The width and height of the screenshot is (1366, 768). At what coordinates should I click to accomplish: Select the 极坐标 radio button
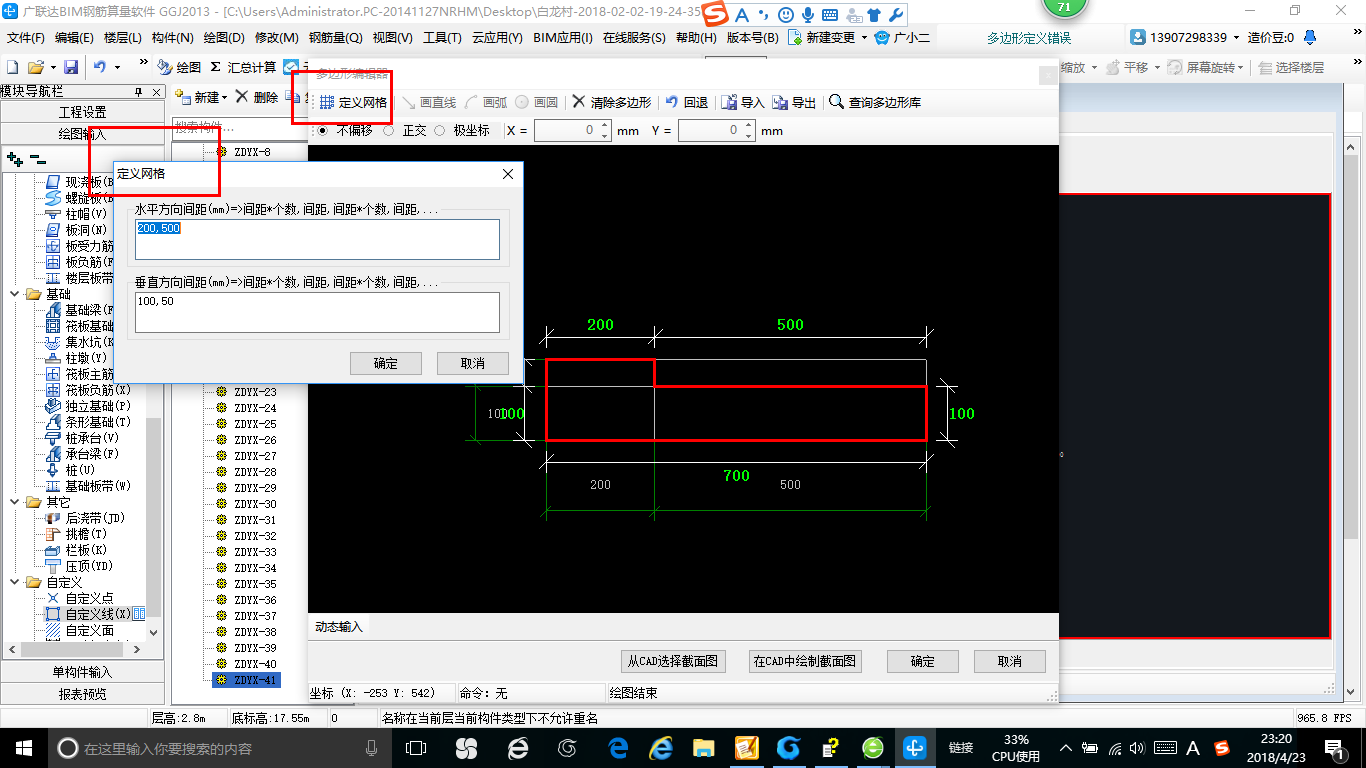(x=439, y=130)
